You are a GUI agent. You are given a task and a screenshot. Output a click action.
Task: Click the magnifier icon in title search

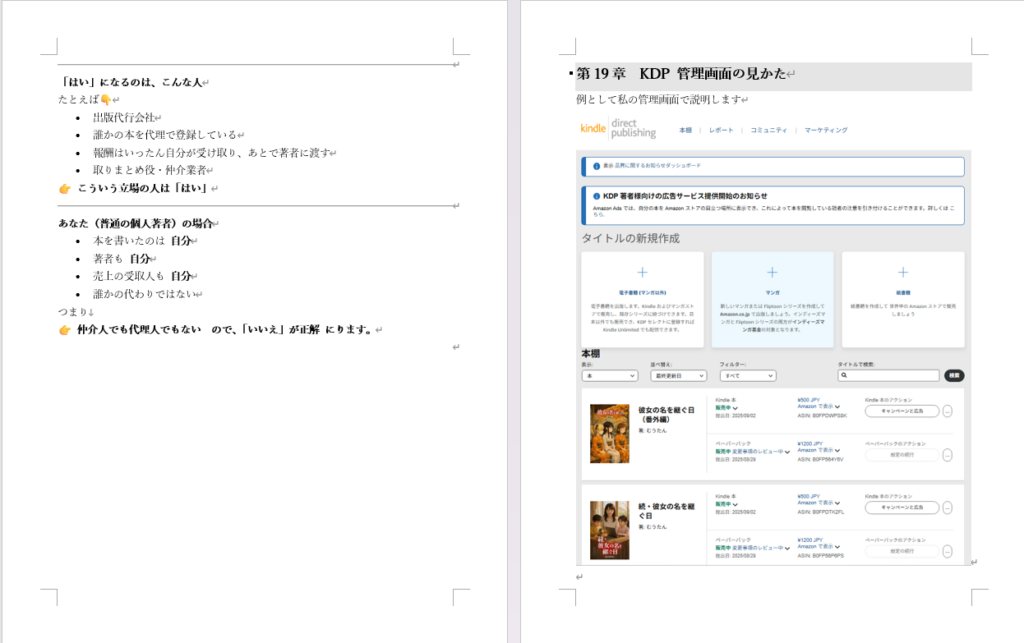[845, 376]
